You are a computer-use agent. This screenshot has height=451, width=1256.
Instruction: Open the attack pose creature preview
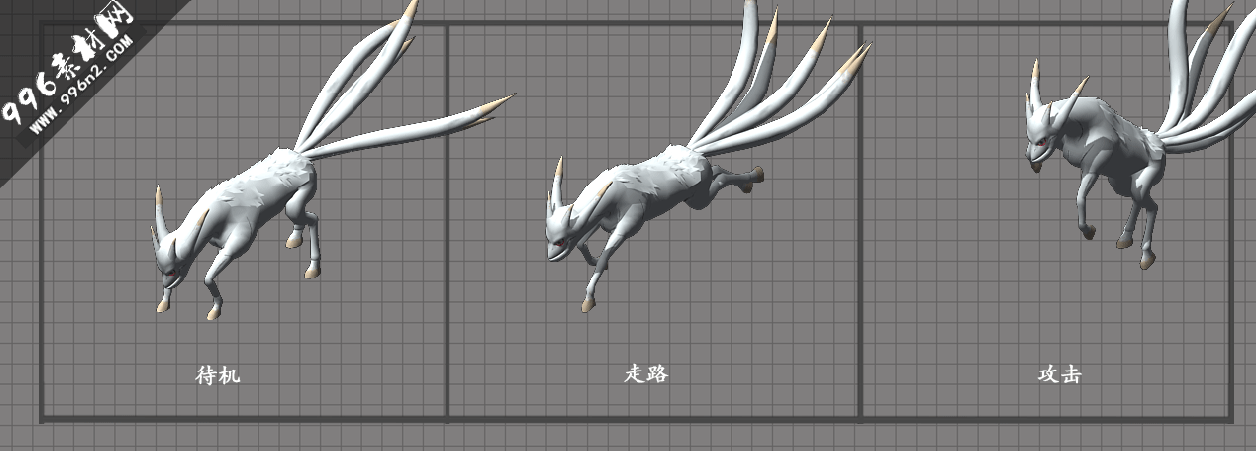[x=1140, y=135]
